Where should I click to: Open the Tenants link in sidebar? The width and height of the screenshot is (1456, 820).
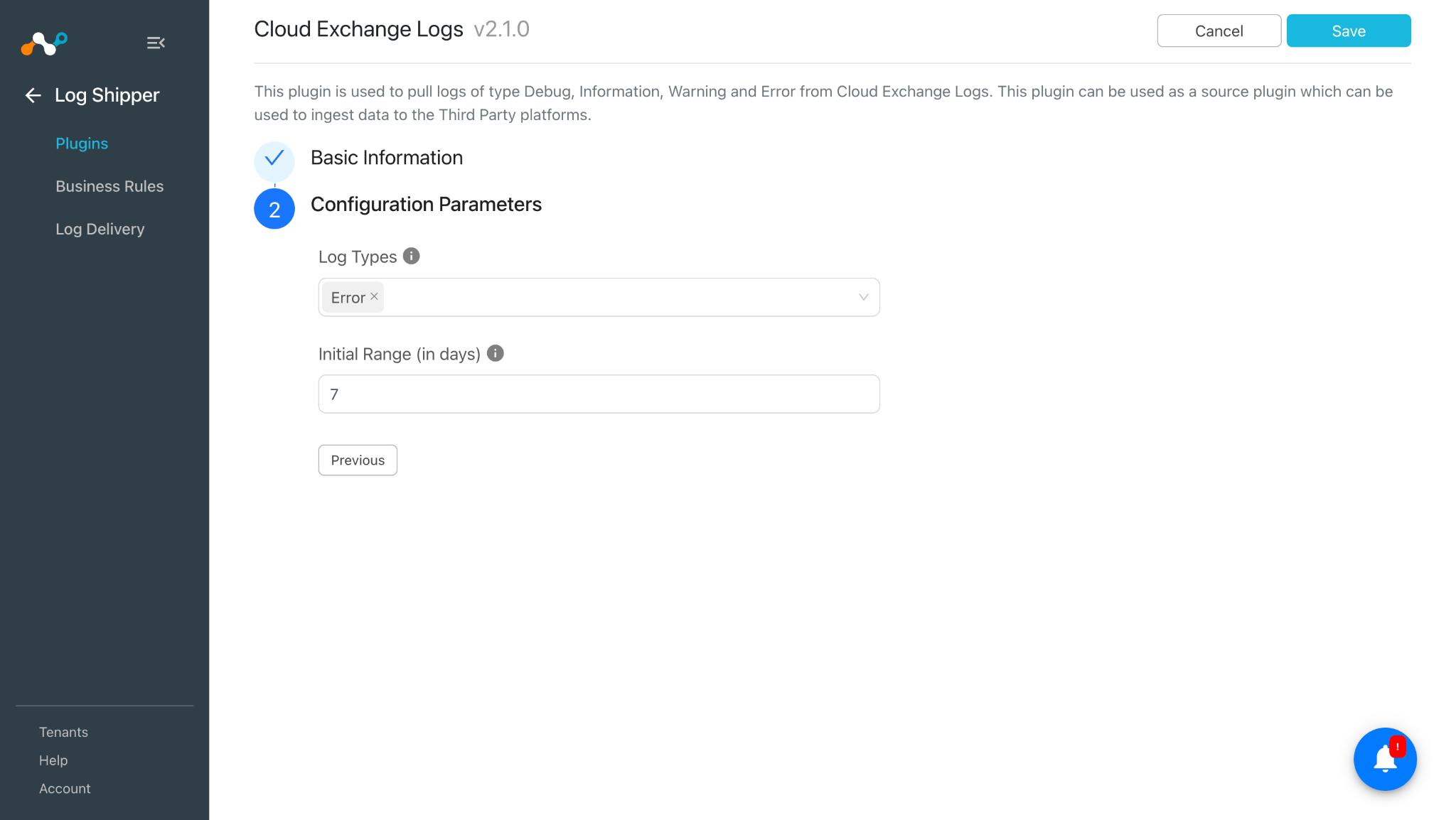63,732
